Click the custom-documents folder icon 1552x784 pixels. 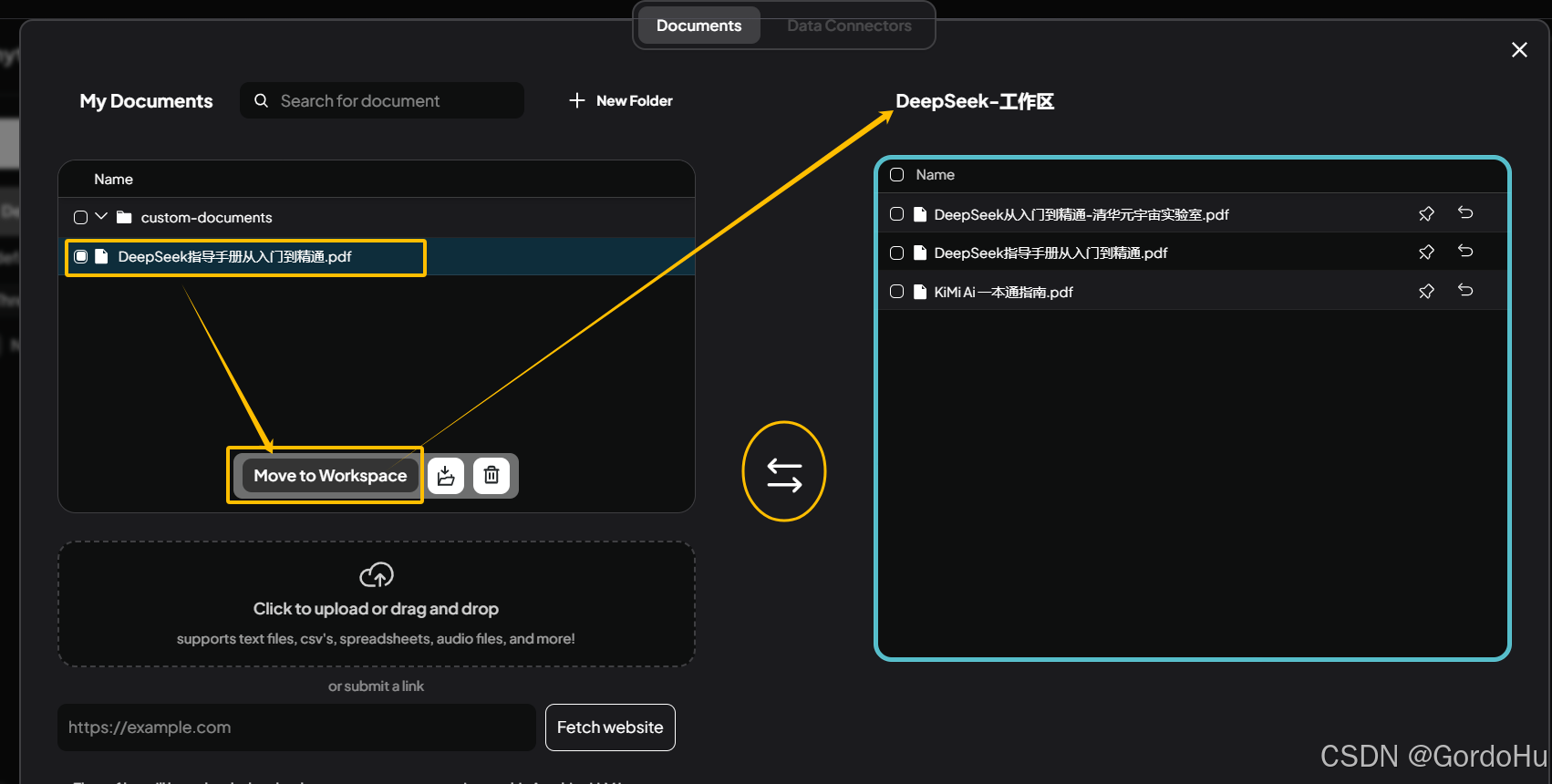pyautogui.click(x=124, y=217)
